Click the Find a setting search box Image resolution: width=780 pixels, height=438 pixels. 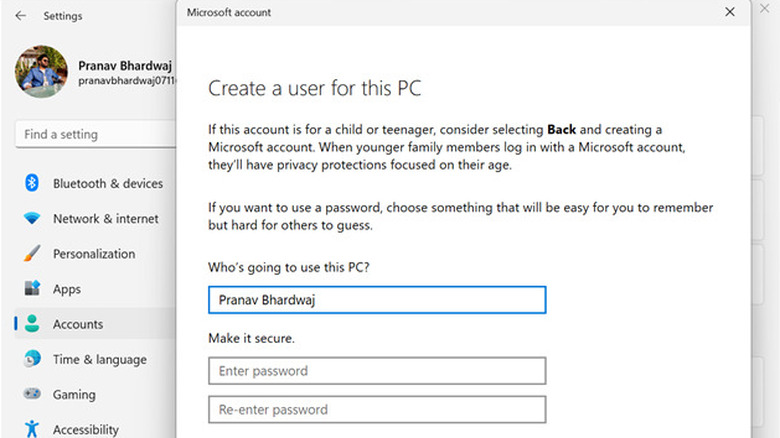point(95,134)
